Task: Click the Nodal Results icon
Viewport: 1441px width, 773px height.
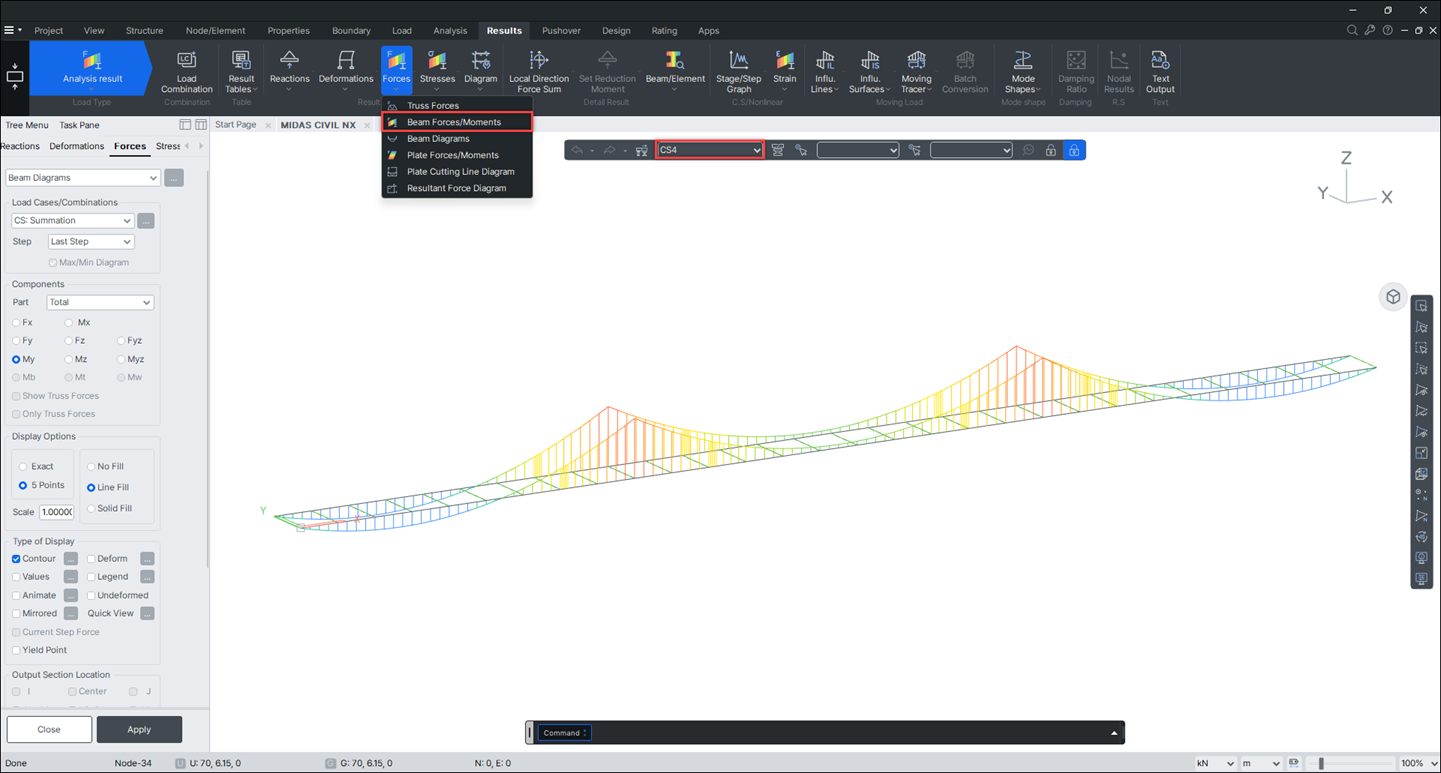Action: pyautogui.click(x=1118, y=71)
